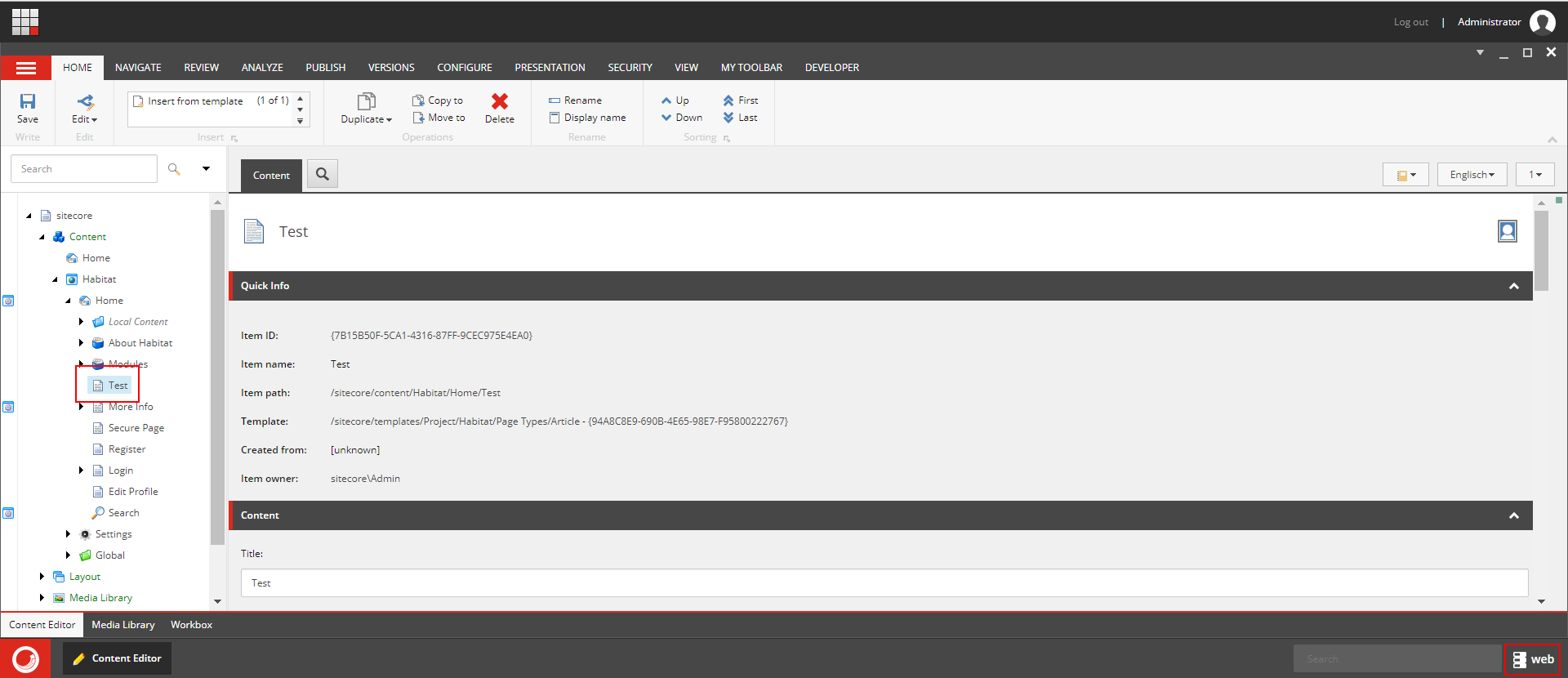Open the Englisch language dropdown

click(x=1472, y=175)
